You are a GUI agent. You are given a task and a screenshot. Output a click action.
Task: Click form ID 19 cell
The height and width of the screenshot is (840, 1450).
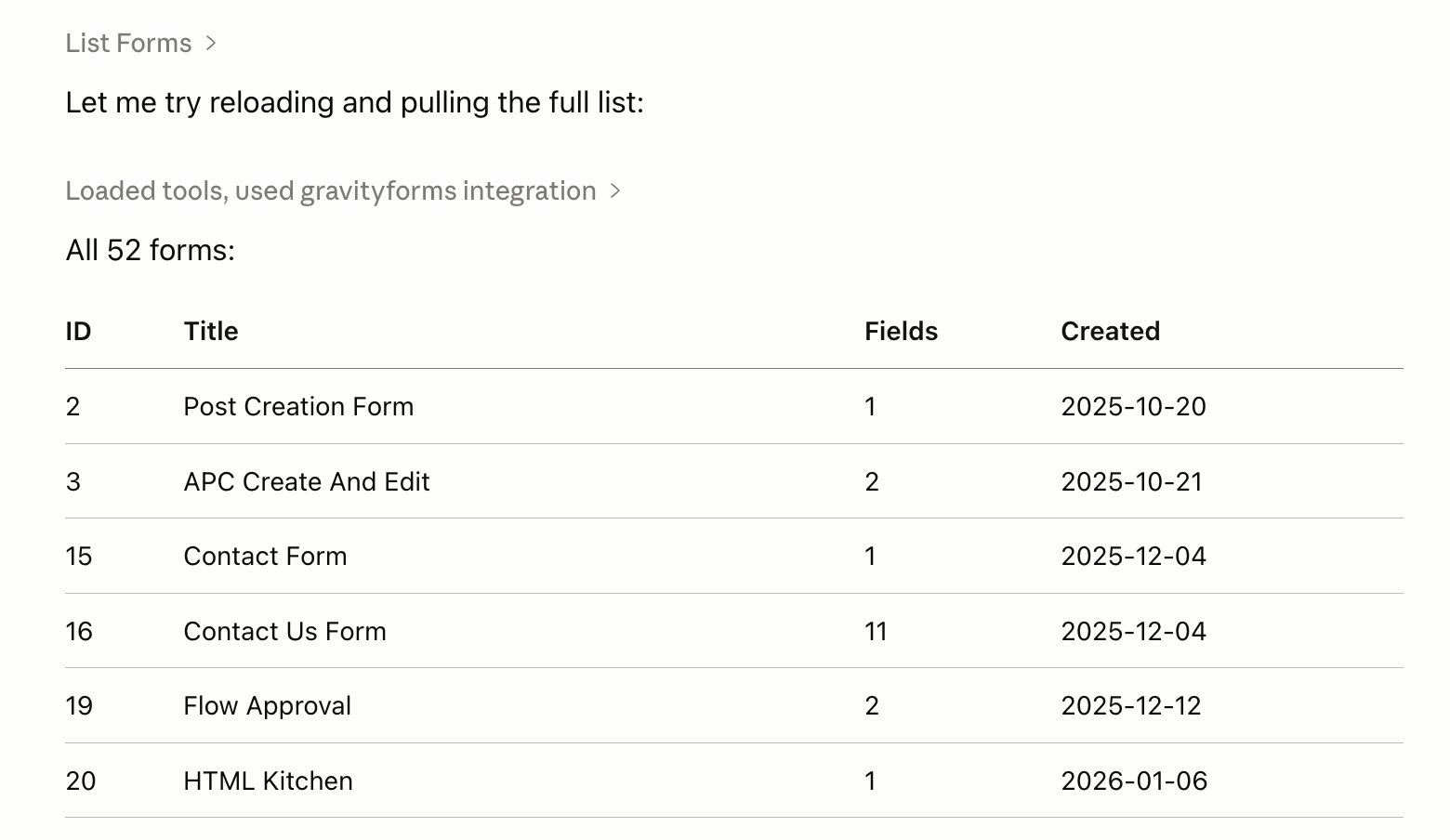coord(79,706)
